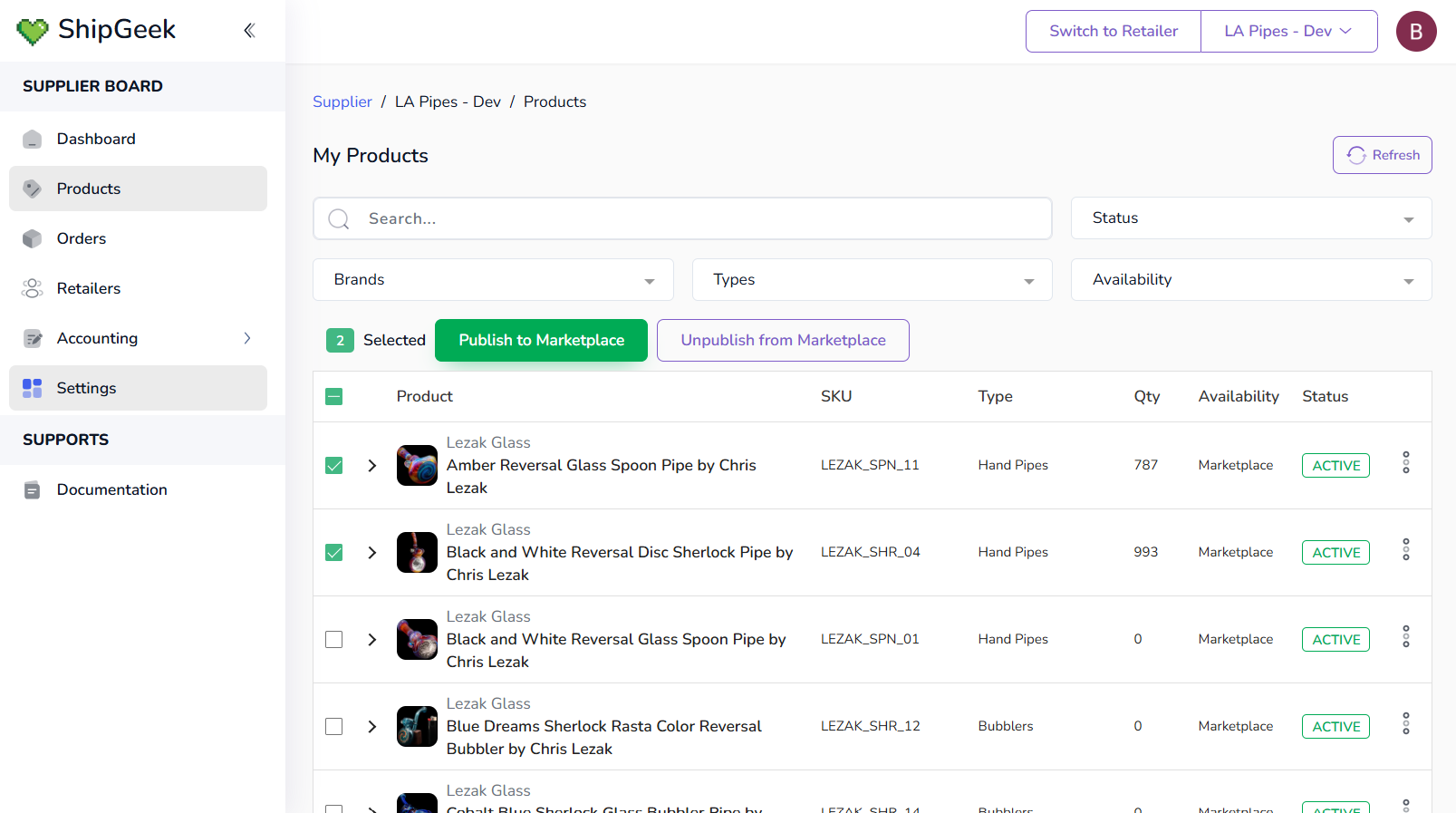Open the Availability filter dropdown
The height and width of the screenshot is (813, 1456).
[x=1251, y=279]
